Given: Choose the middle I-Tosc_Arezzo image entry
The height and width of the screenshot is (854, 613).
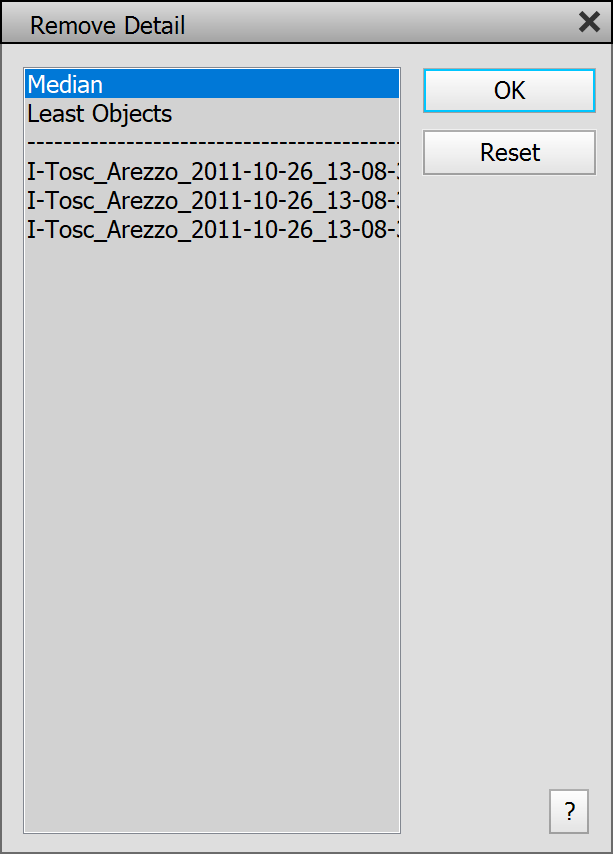Looking at the screenshot, I should coord(212,200).
